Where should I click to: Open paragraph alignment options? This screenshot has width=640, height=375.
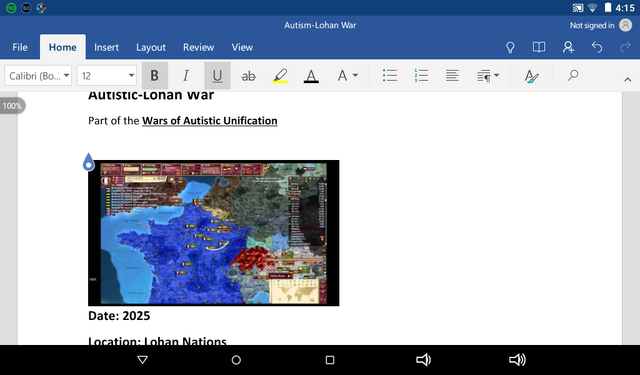click(452, 75)
